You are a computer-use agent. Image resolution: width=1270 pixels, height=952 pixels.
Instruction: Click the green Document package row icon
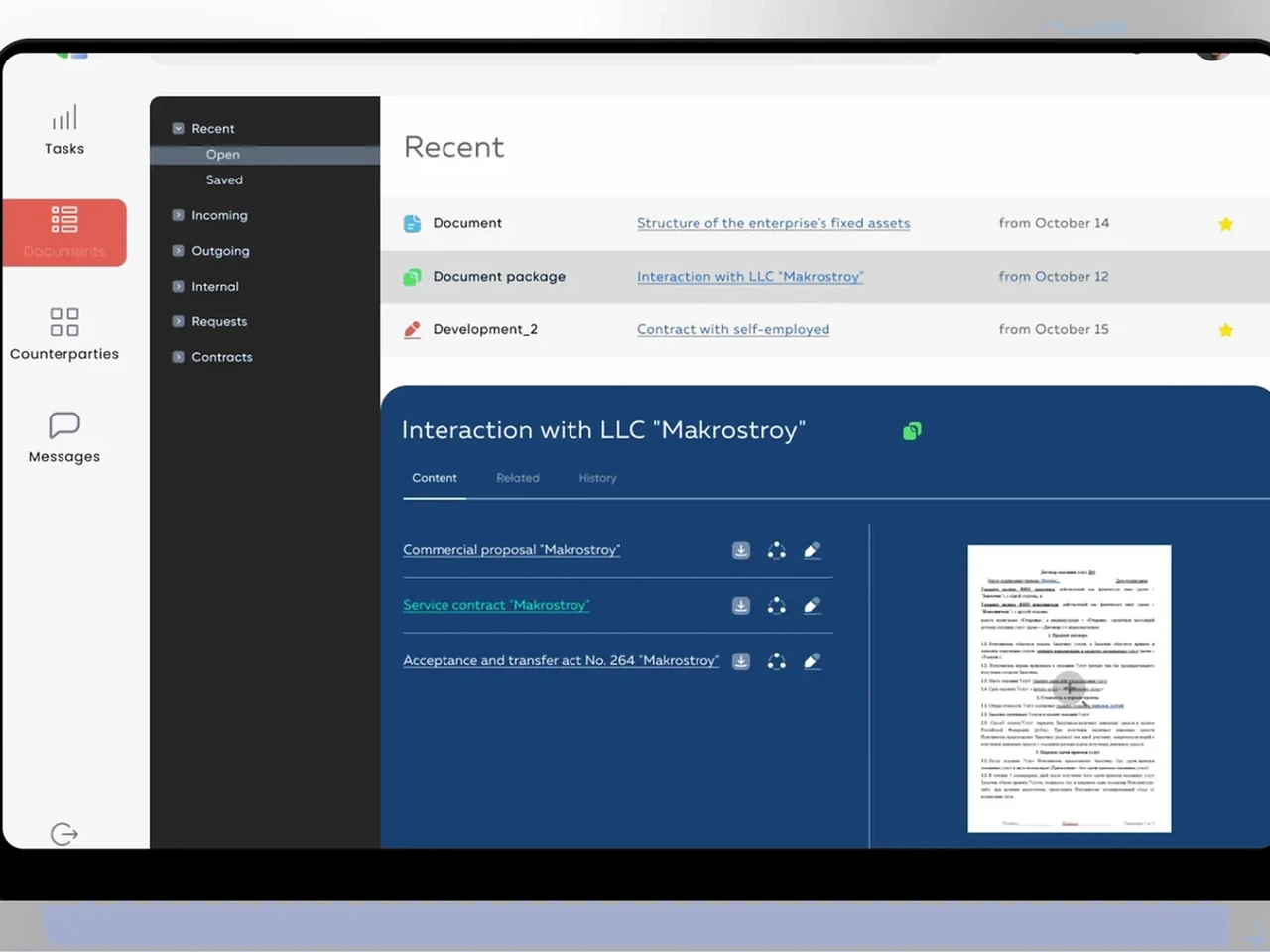pyautogui.click(x=412, y=277)
